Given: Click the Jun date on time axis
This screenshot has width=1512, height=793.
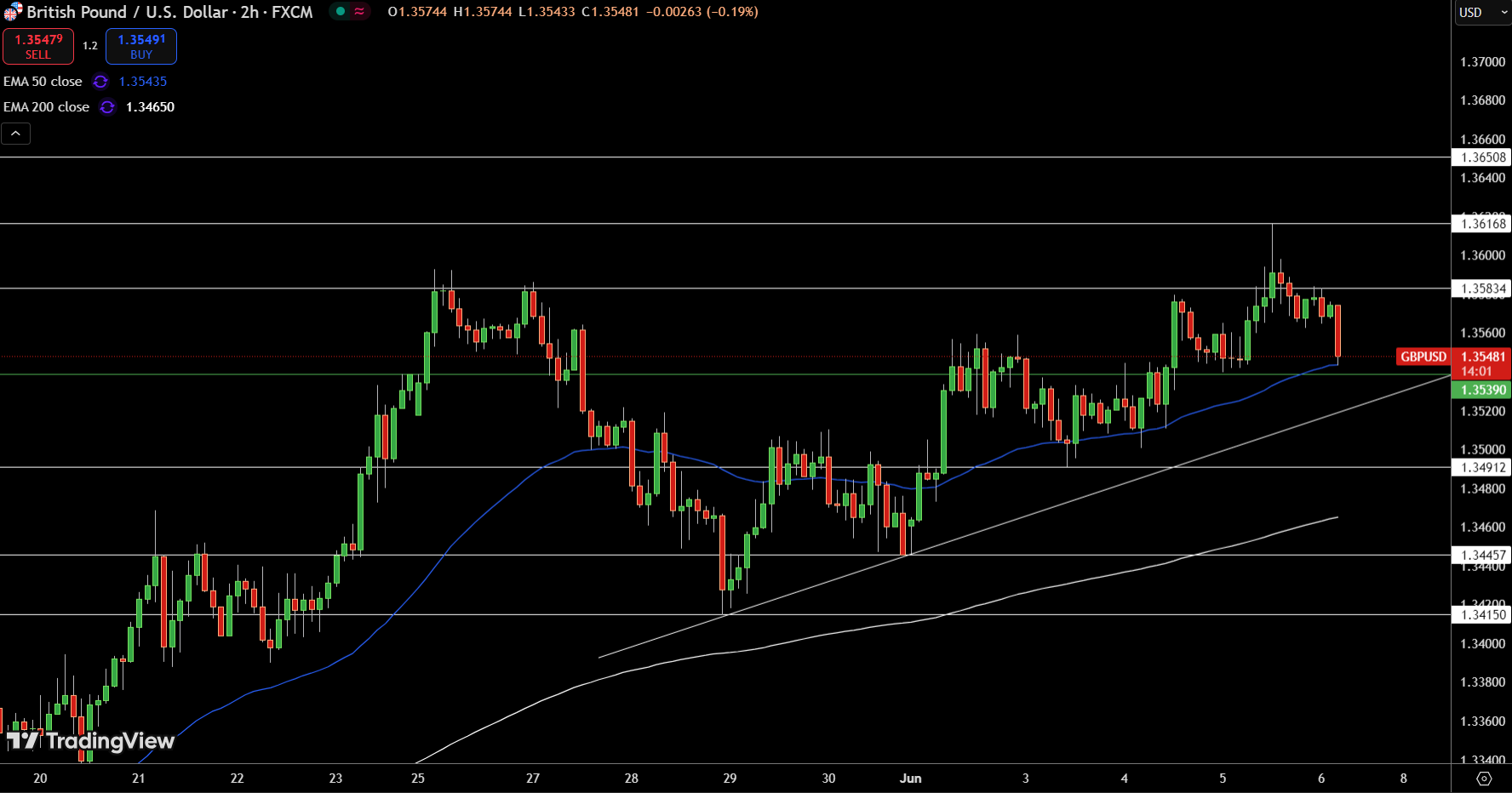Looking at the screenshot, I should click(x=911, y=779).
